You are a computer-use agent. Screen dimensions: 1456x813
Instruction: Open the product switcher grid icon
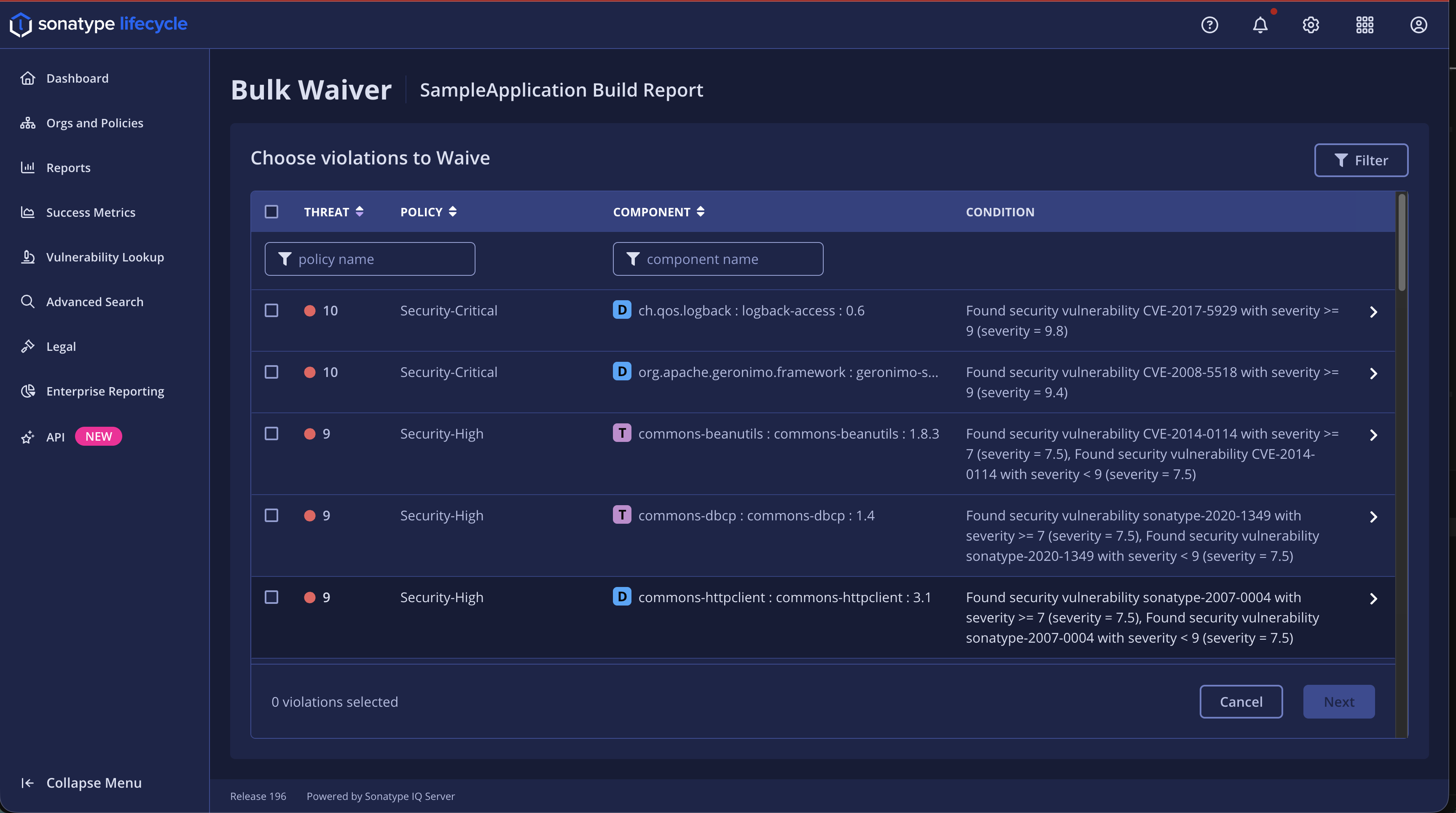1365,25
